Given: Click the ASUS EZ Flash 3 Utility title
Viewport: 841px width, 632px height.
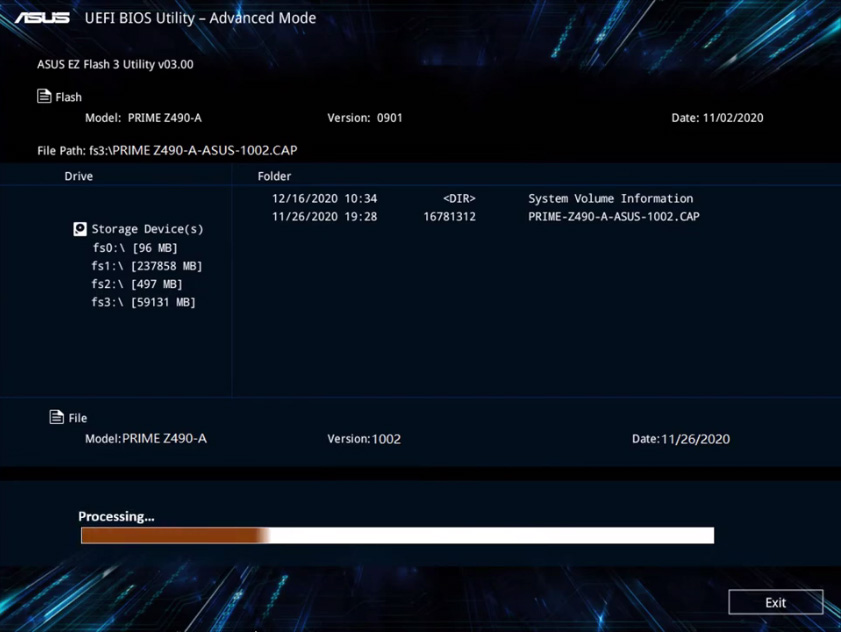Looking at the screenshot, I should coord(115,64).
